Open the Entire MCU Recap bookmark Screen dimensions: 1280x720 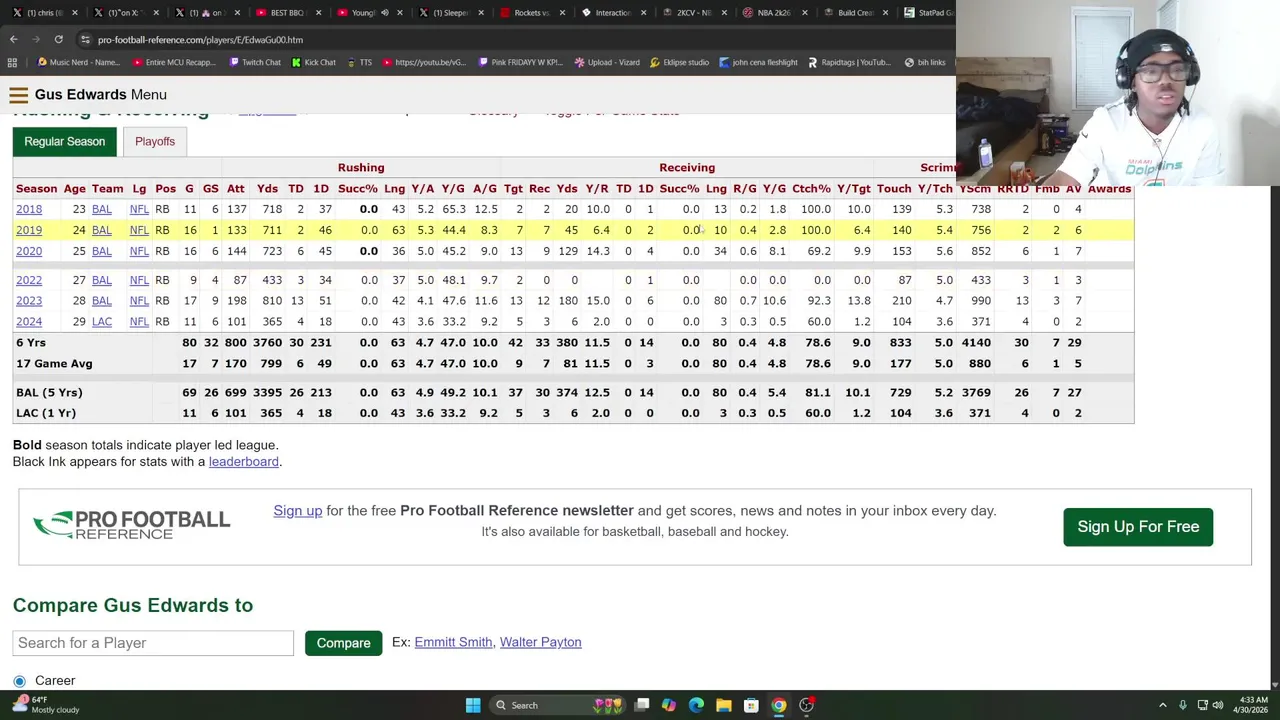173,62
